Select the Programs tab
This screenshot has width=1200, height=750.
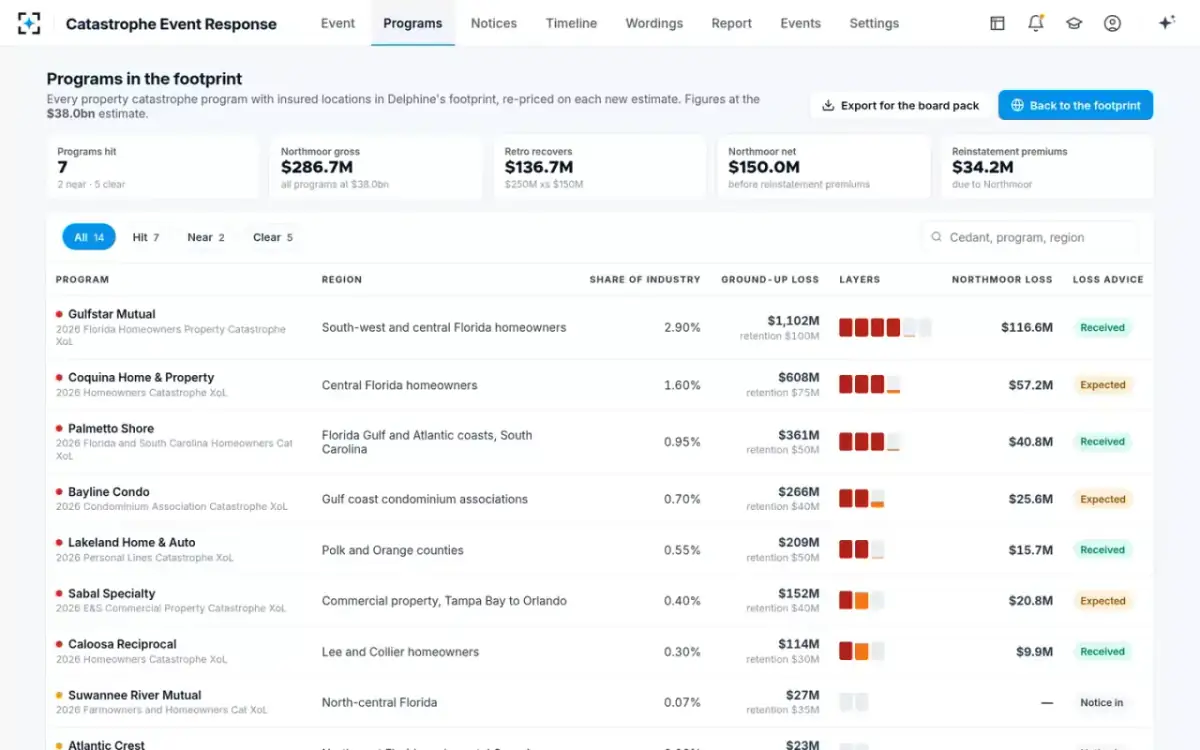tap(413, 23)
